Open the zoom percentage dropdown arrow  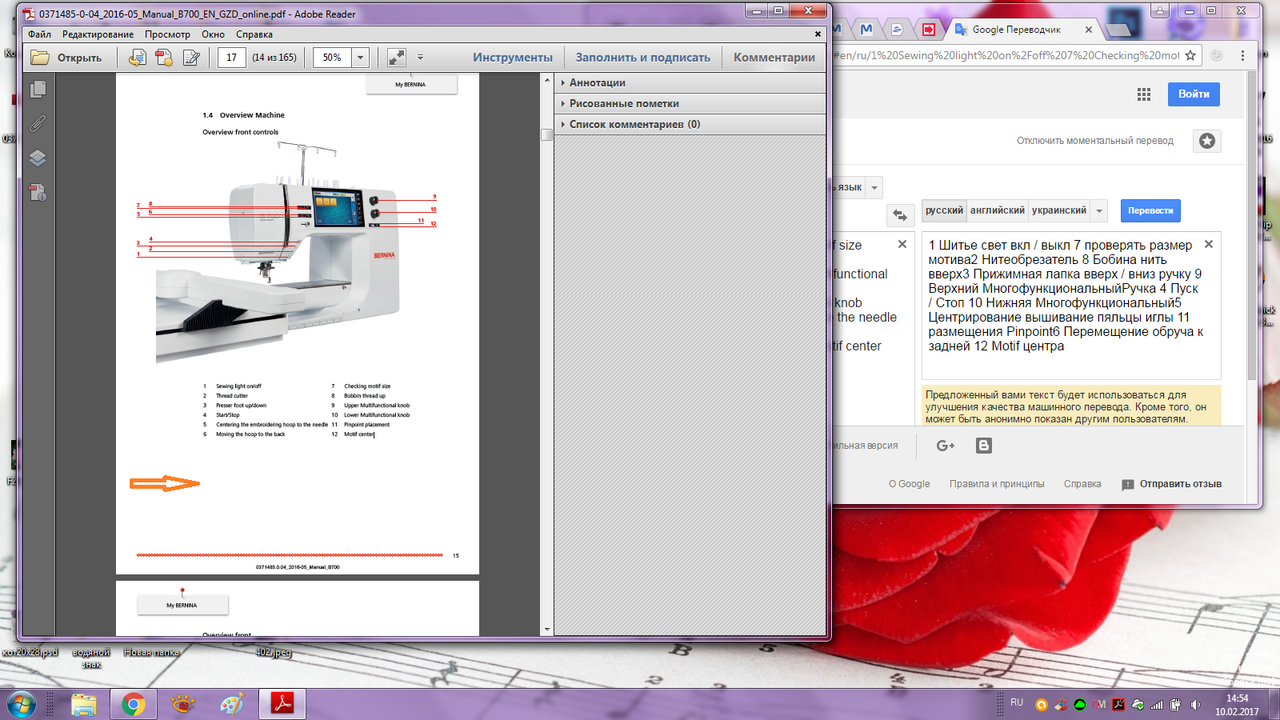pyautogui.click(x=360, y=57)
